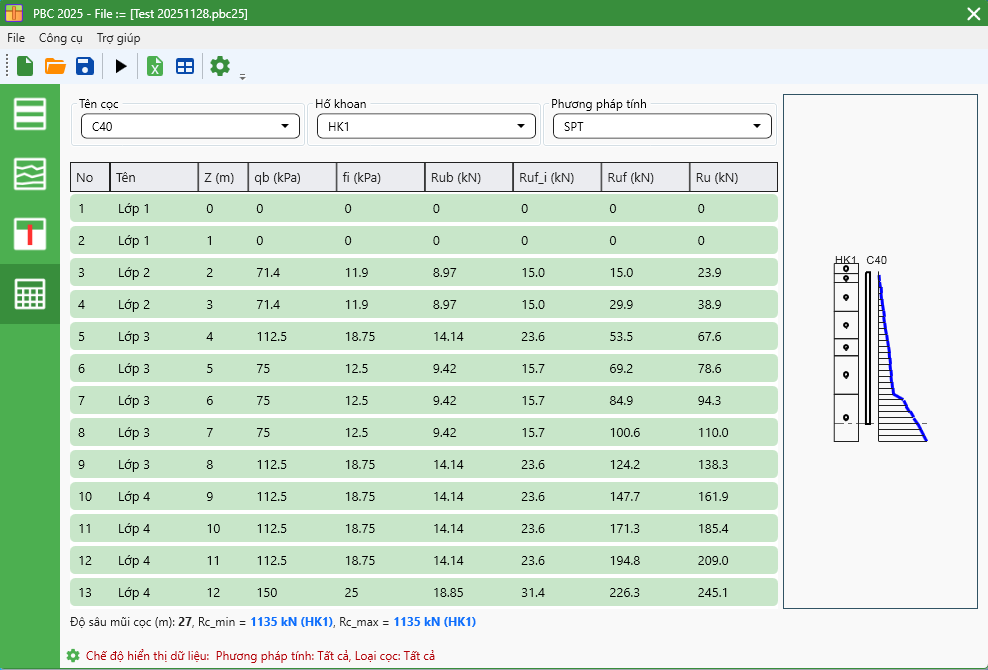Image resolution: width=988 pixels, height=670 pixels.
Task: Export results to Excel
Action: (x=155, y=66)
